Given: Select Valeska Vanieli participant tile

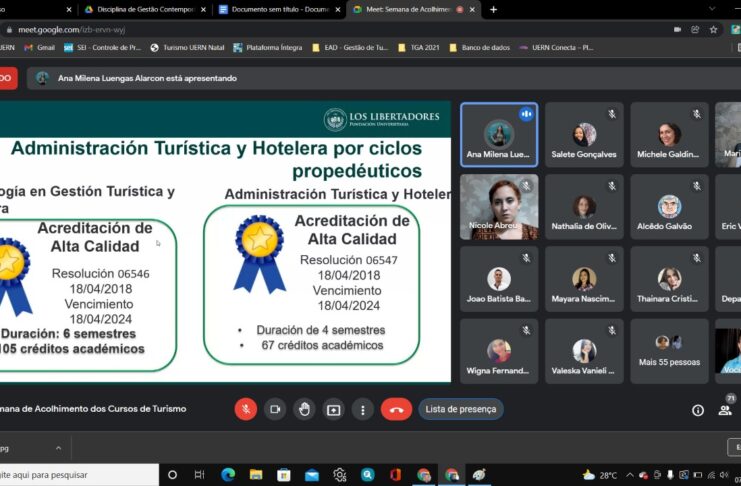Looking at the screenshot, I should (x=584, y=351).
